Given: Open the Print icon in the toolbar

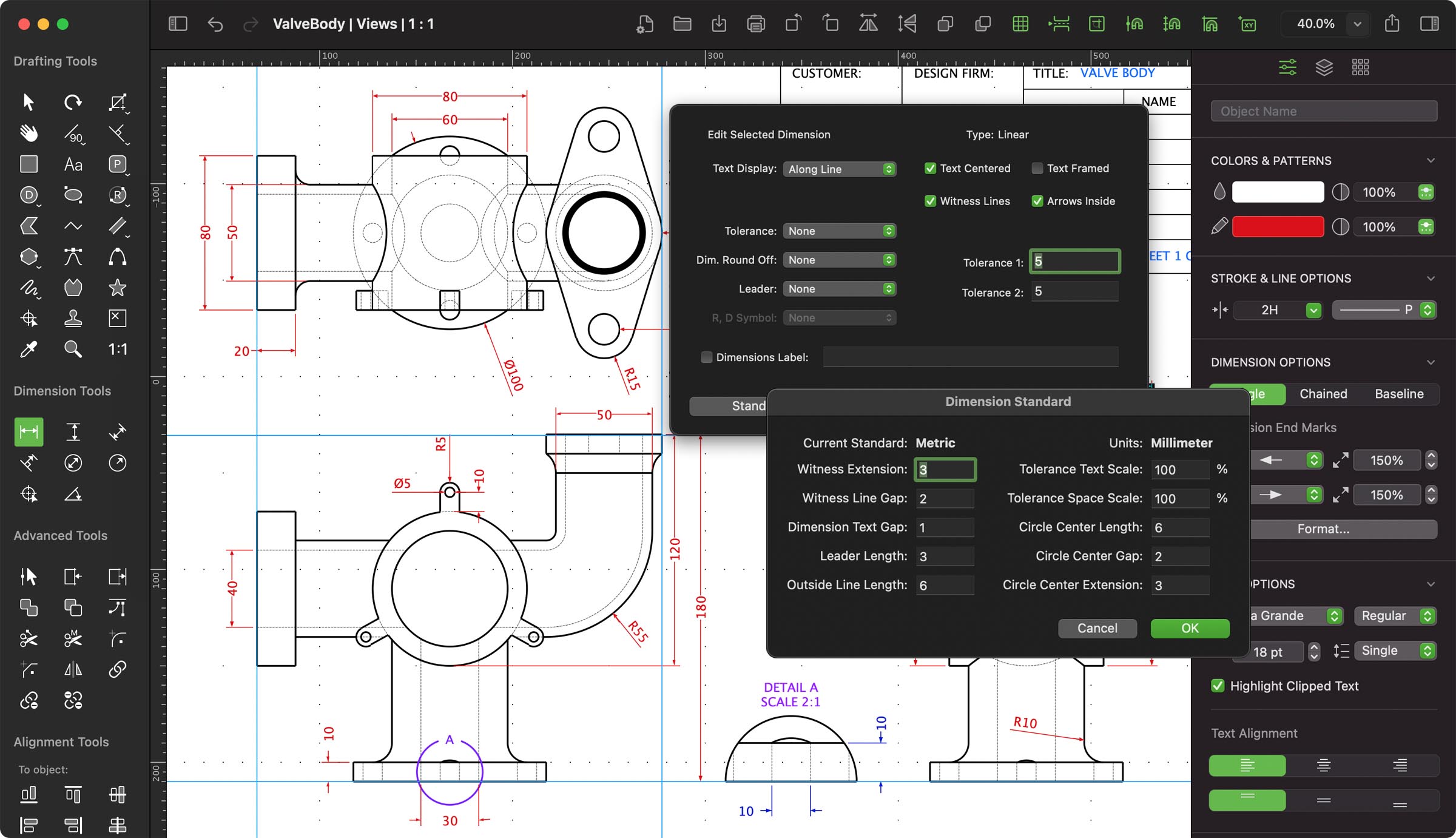Looking at the screenshot, I should pyautogui.click(x=756, y=24).
